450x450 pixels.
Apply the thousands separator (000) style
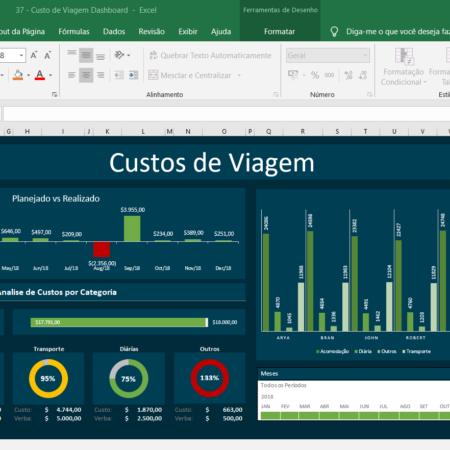(329, 75)
